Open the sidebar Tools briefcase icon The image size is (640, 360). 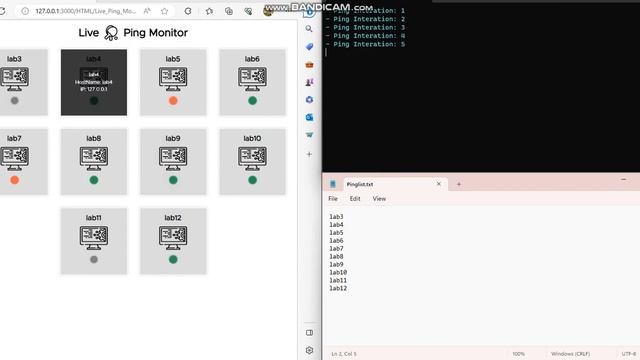309,64
